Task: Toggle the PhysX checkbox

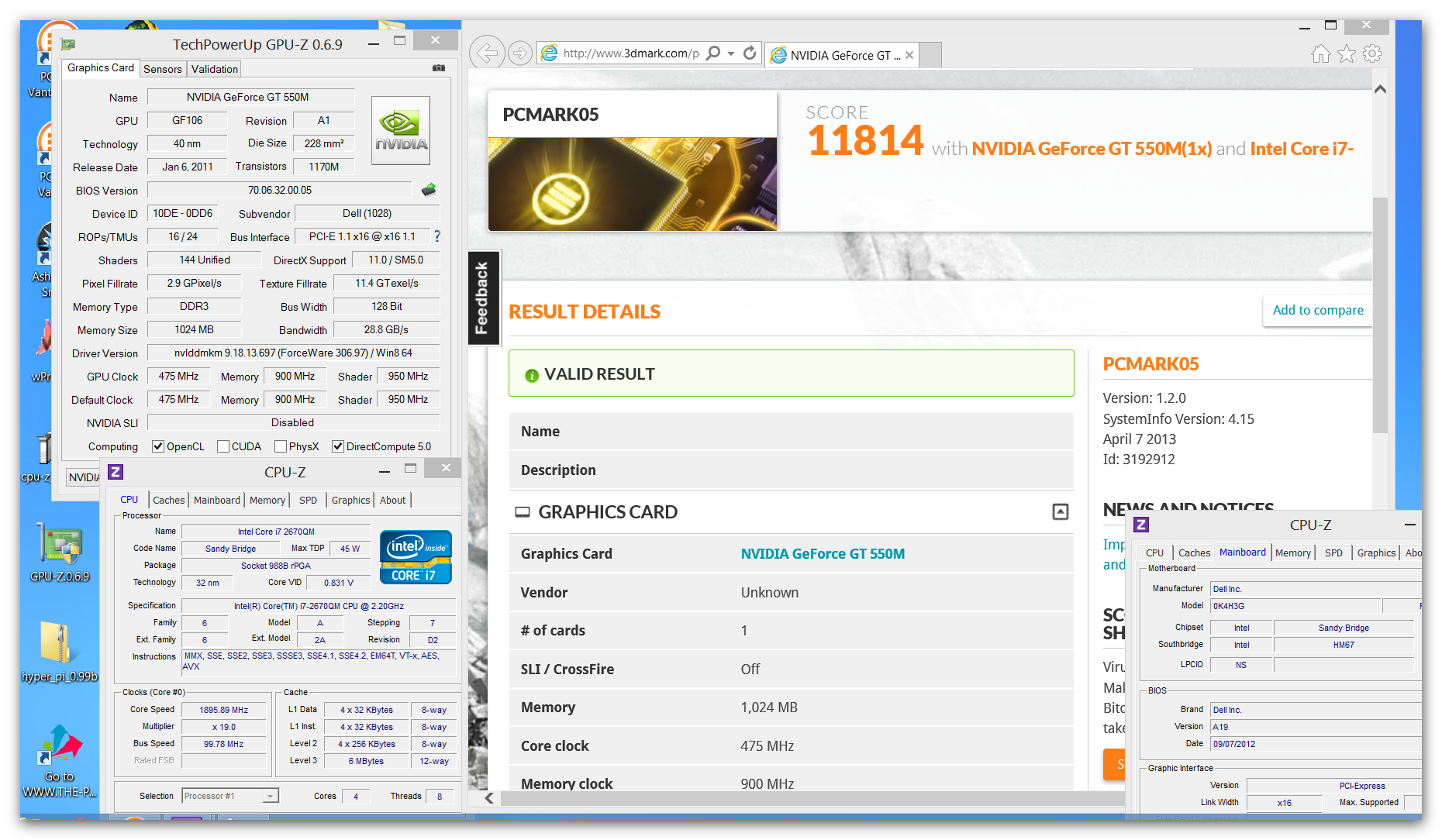Action: (x=281, y=446)
